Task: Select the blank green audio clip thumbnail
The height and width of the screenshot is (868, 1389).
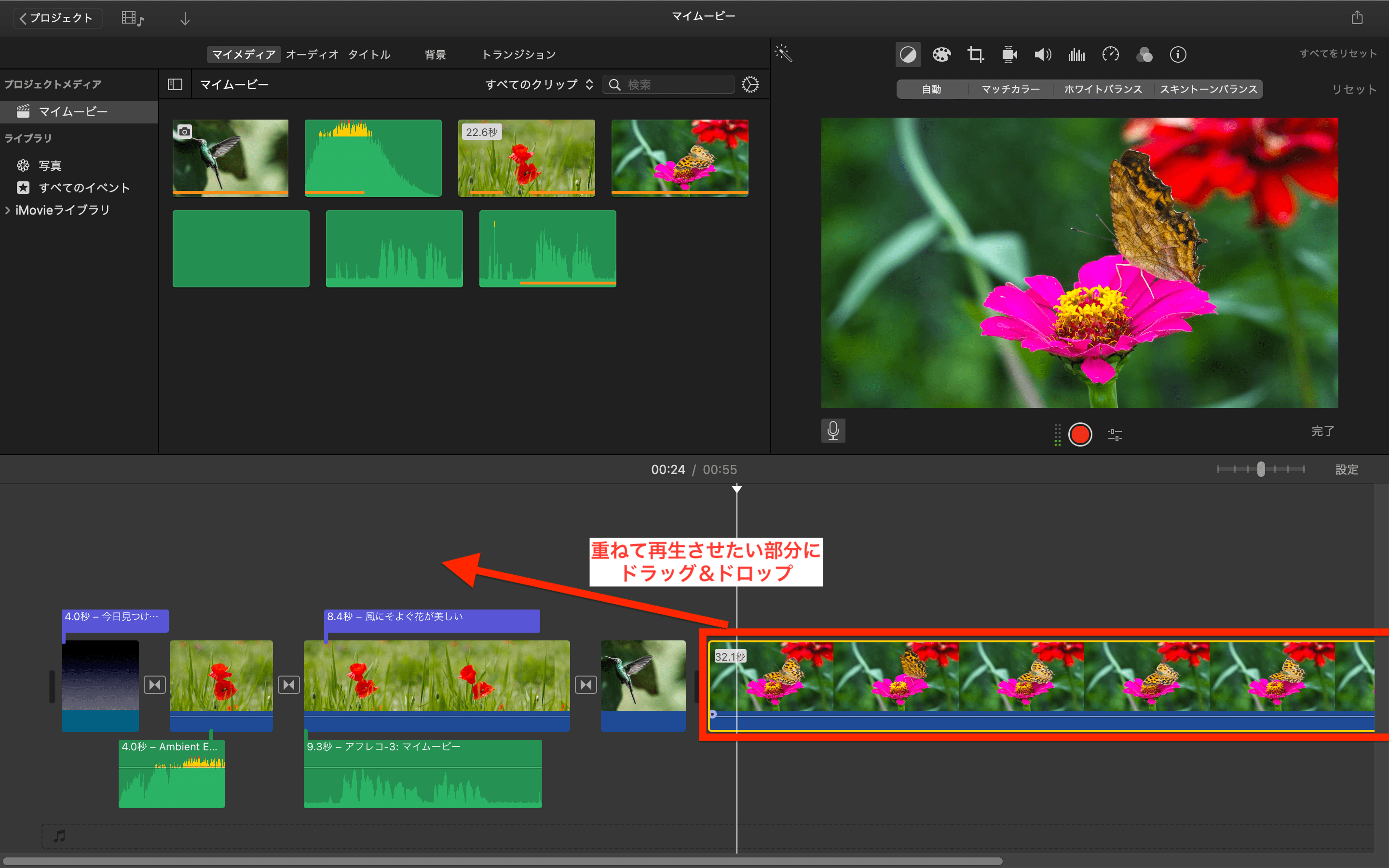Action: [x=241, y=248]
